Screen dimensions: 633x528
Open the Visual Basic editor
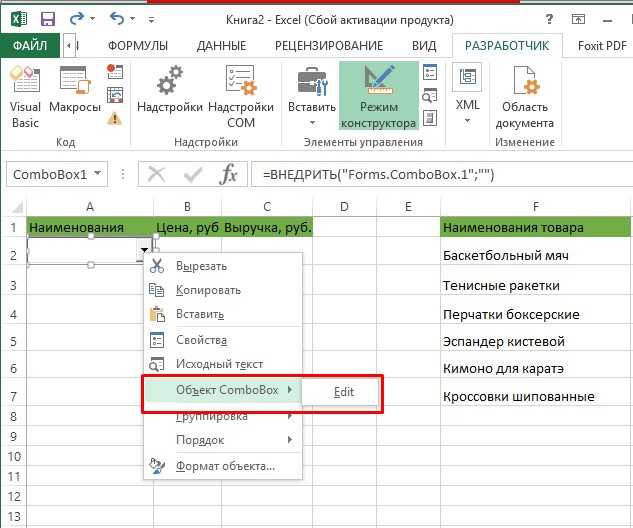click(x=25, y=97)
